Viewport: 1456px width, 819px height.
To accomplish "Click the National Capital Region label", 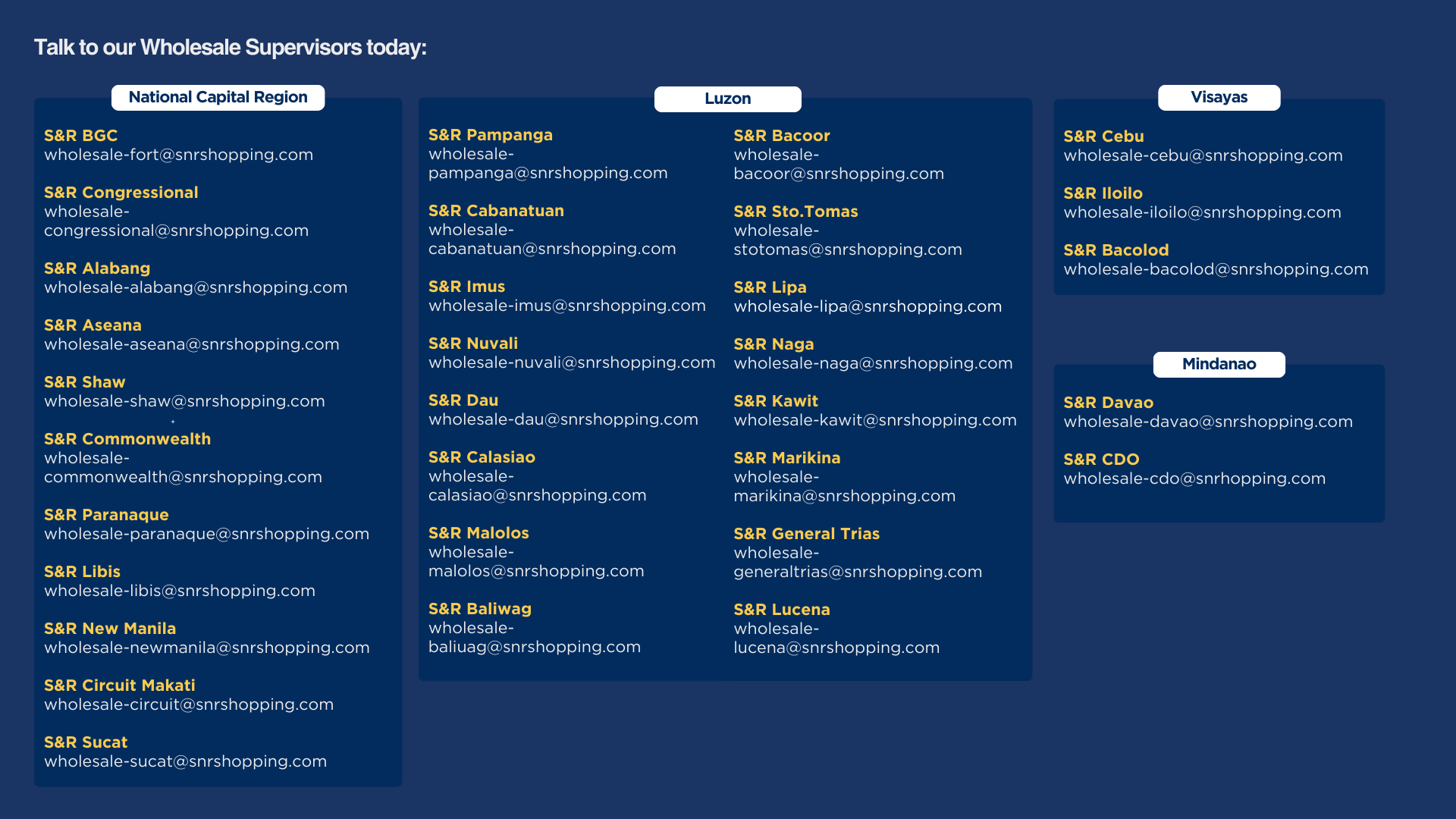I will (218, 97).
